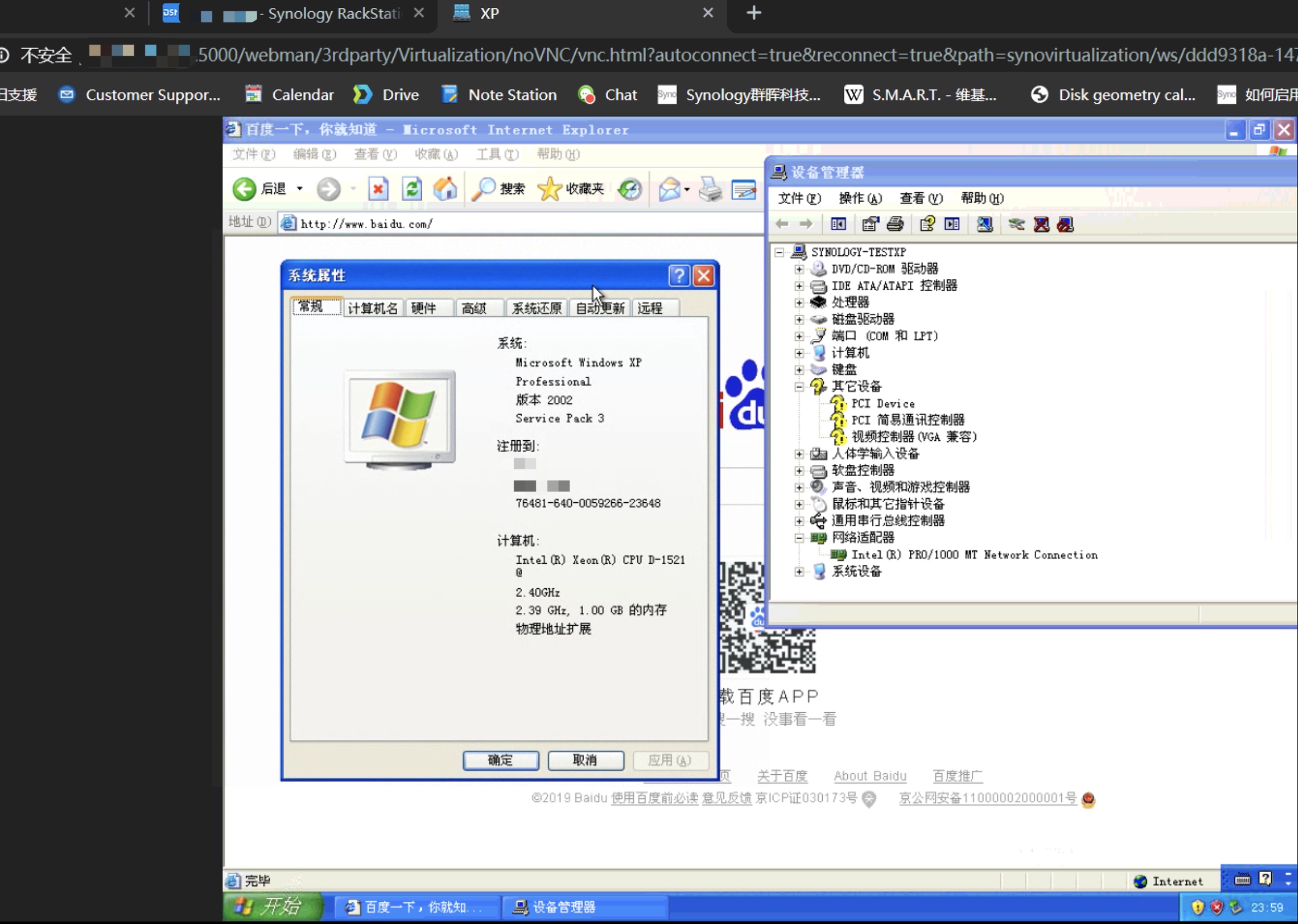This screenshot has height=924, width=1298.
Task: Click Scan for hardware changes icon
Action: [x=985, y=224]
